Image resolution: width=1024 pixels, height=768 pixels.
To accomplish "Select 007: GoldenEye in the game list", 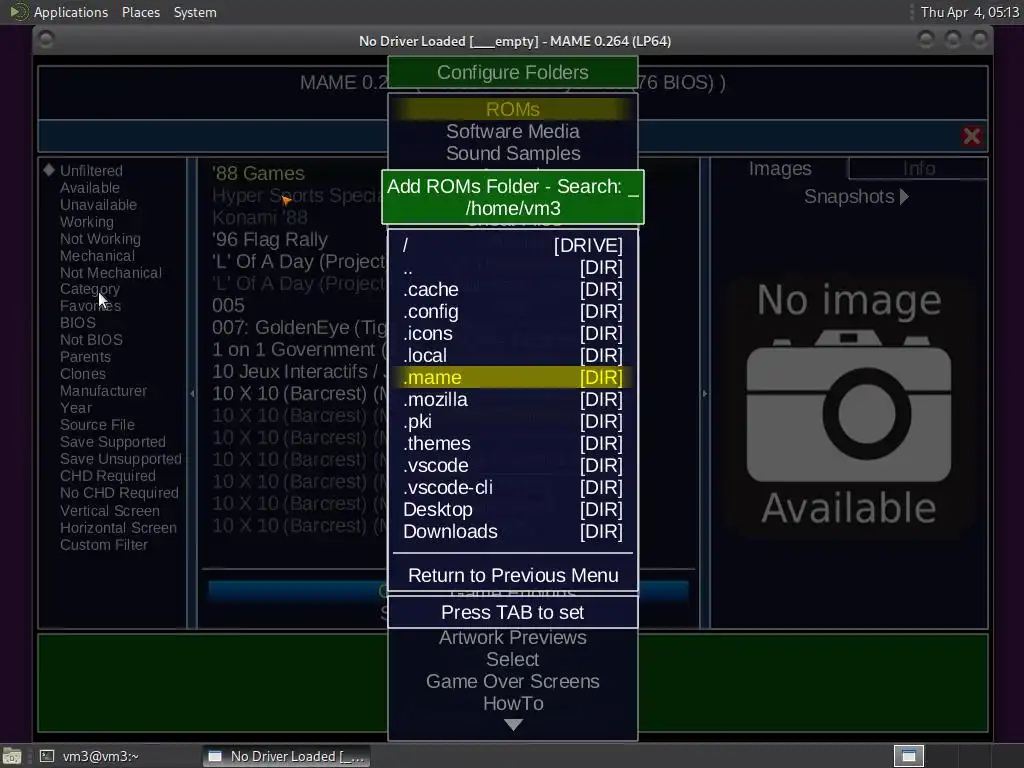I will point(299,327).
